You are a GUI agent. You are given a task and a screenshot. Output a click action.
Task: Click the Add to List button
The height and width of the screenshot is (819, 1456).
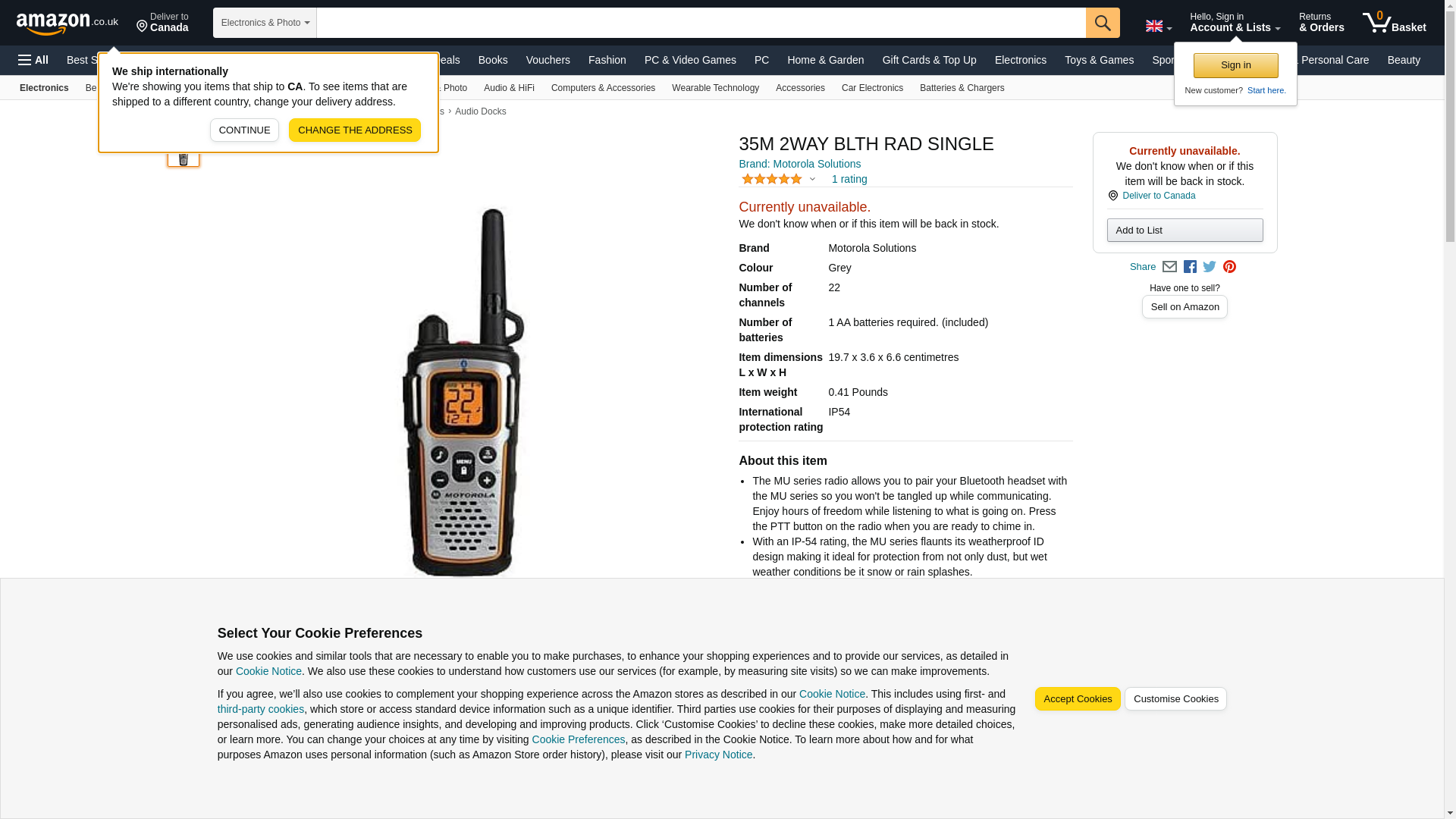(1185, 231)
